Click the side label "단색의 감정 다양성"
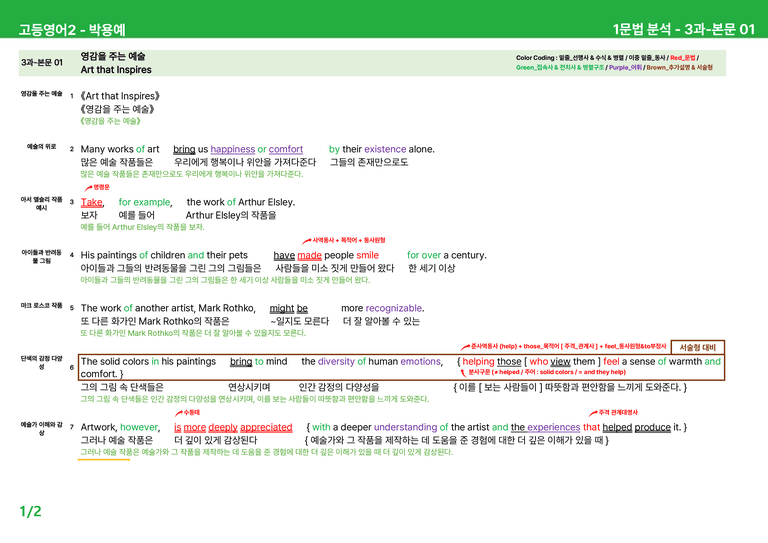 click(42, 362)
